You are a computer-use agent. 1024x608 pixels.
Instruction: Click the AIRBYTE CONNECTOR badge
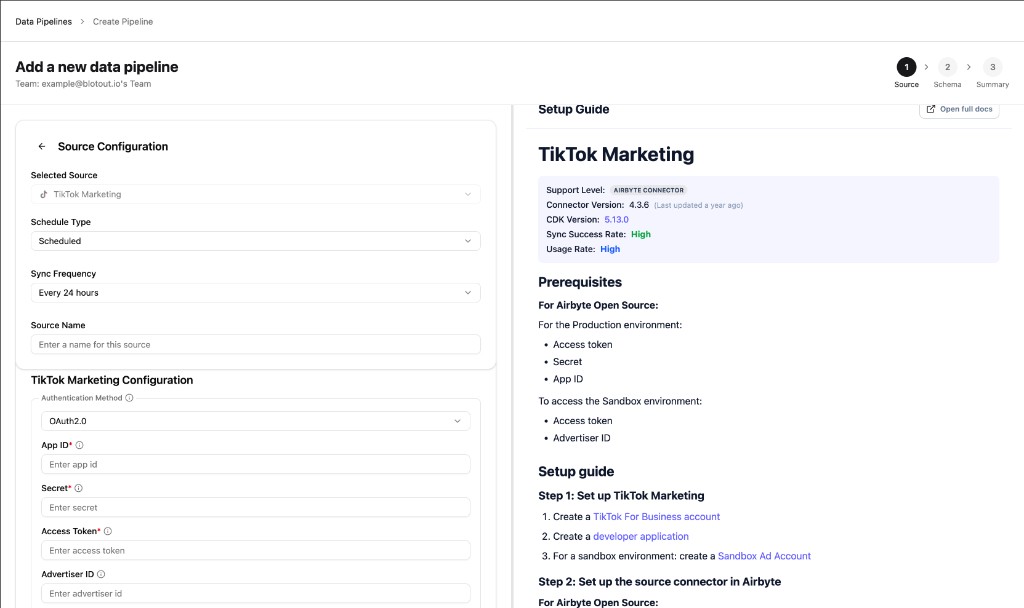(x=648, y=190)
